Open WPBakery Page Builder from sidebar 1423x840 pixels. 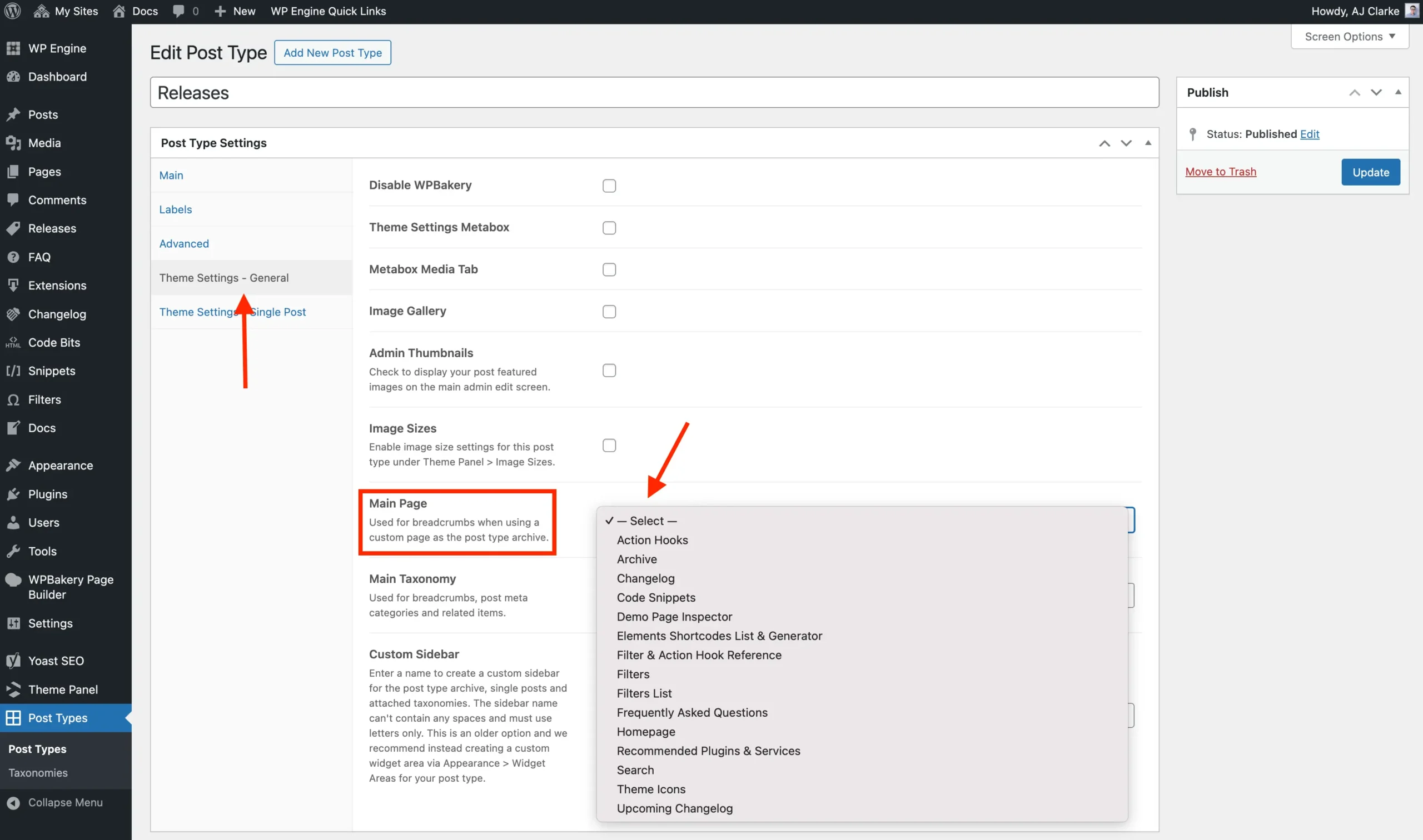pos(13,579)
